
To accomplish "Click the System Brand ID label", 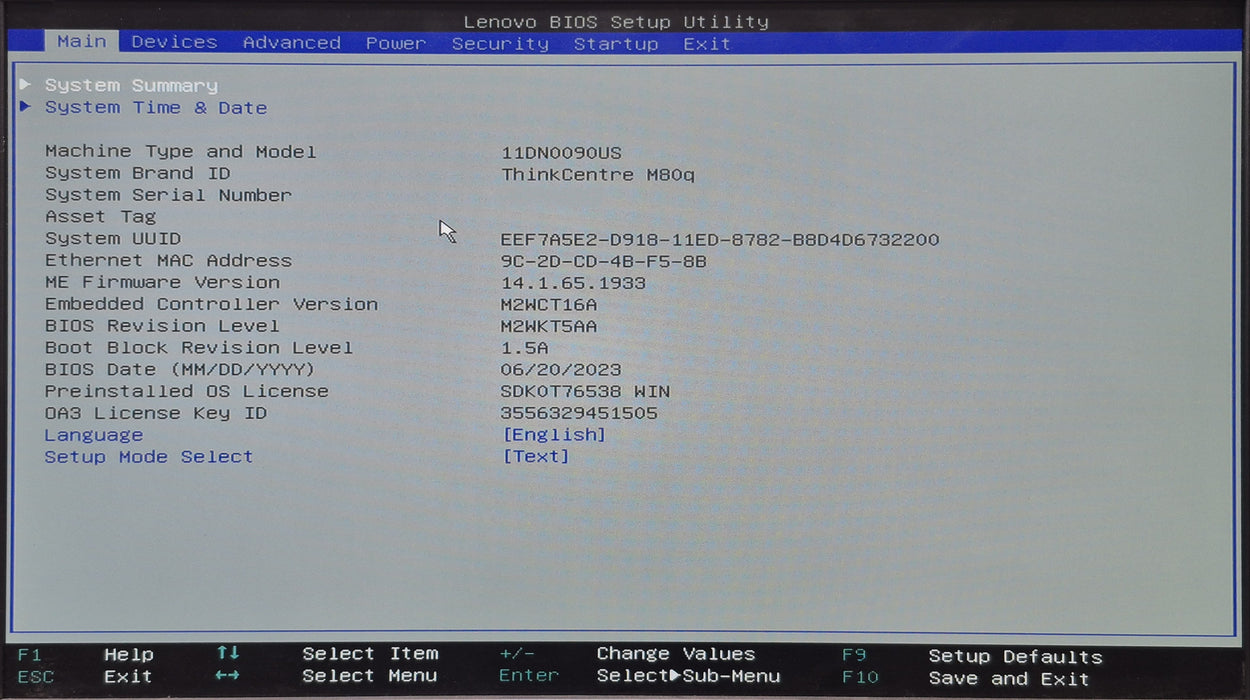I will click(138, 174).
